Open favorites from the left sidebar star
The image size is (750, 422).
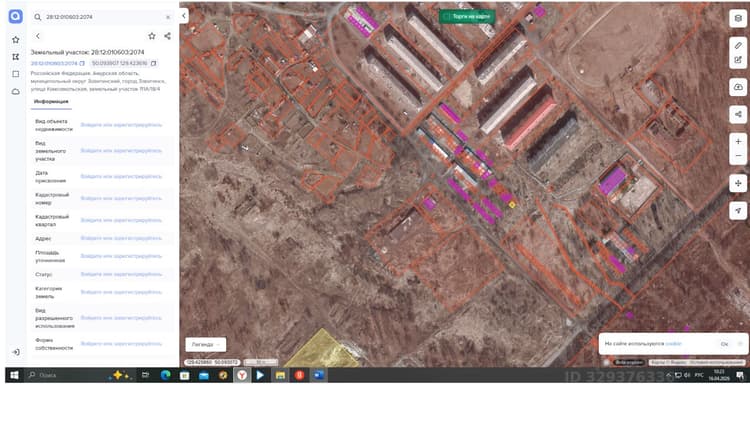point(15,40)
